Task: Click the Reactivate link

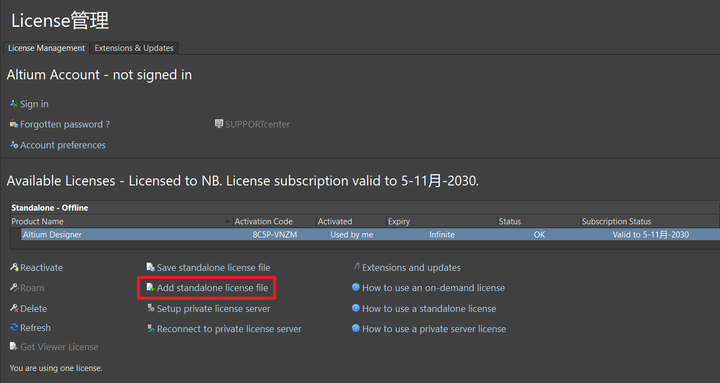Action: tap(41, 268)
